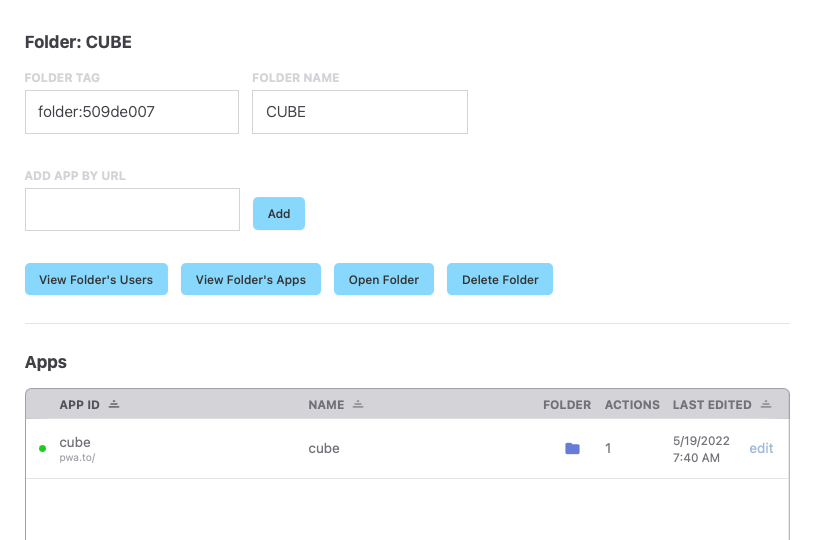Screen dimensions: 814x540
Task: Click the cube entry in NAME column
Action: pos(324,449)
